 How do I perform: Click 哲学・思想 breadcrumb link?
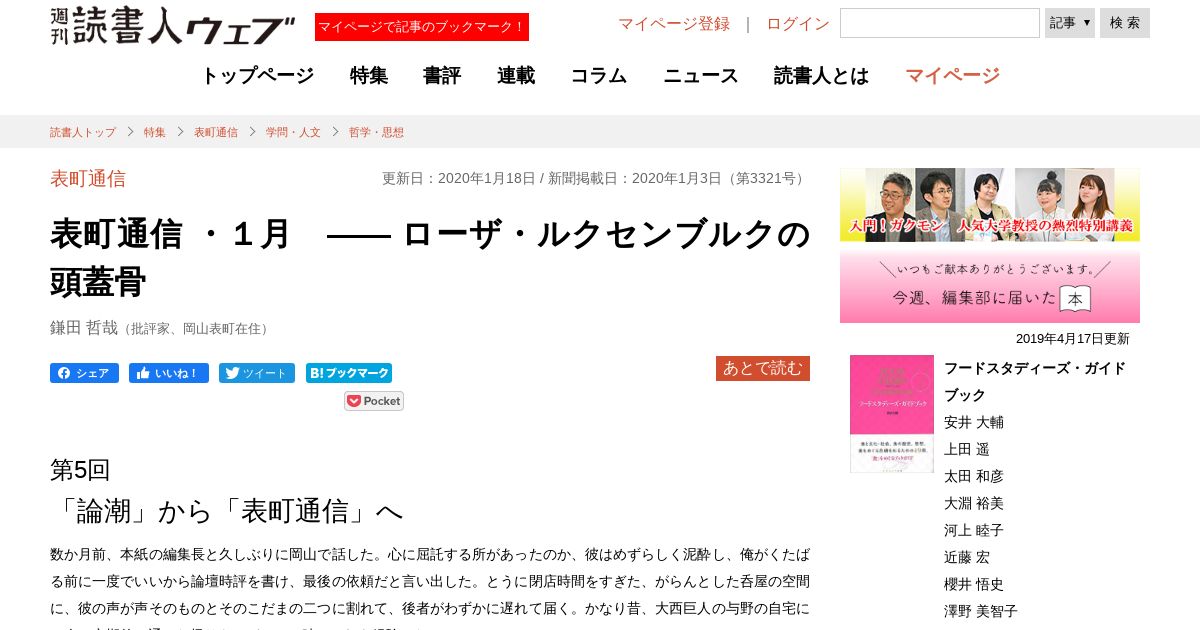point(376,132)
